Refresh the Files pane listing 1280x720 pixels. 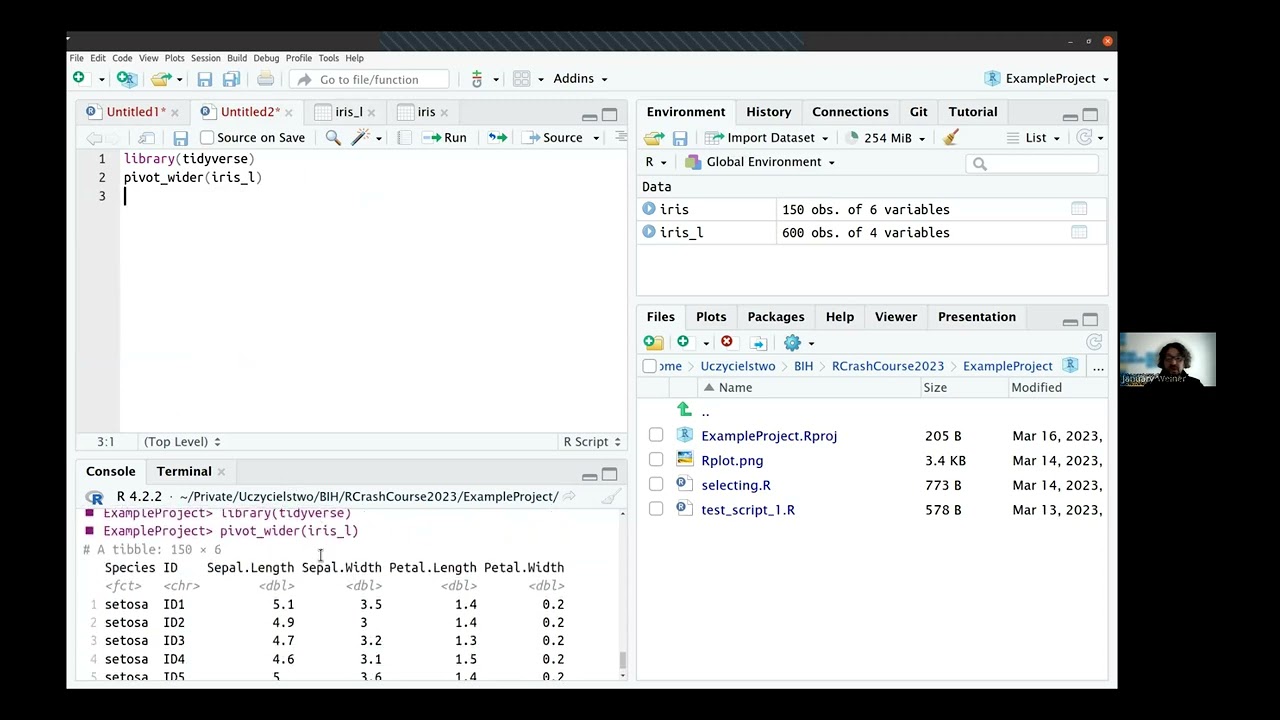pos(1094,343)
